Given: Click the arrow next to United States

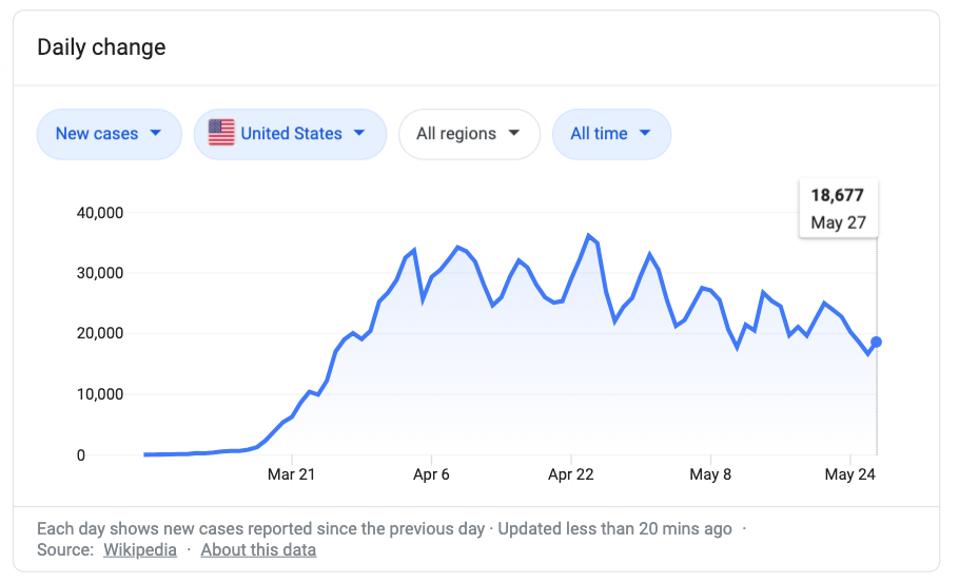Looking at the screenshot, I should point(359,134).
